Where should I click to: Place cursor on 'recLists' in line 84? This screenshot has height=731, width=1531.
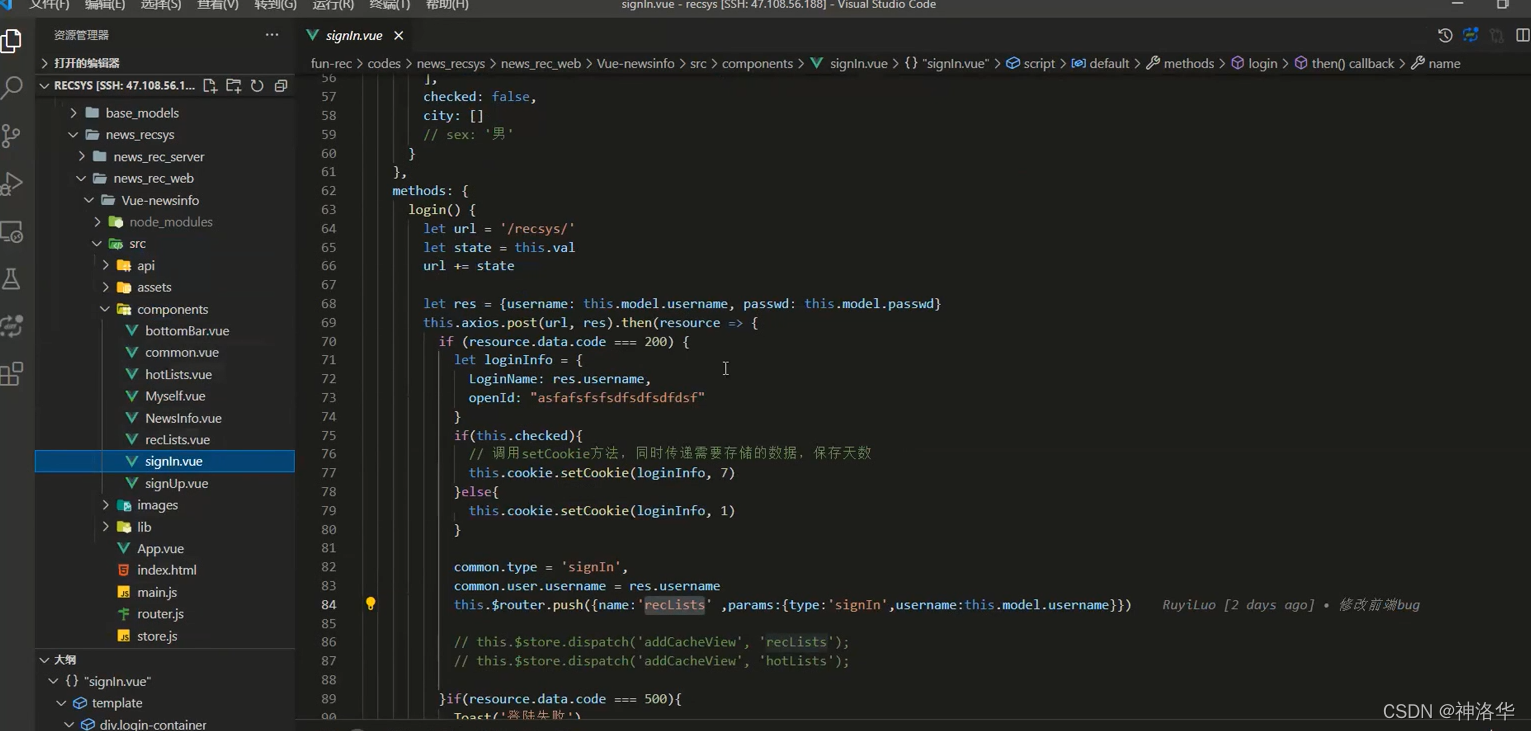pyautogui.click(x=675, y=604)
